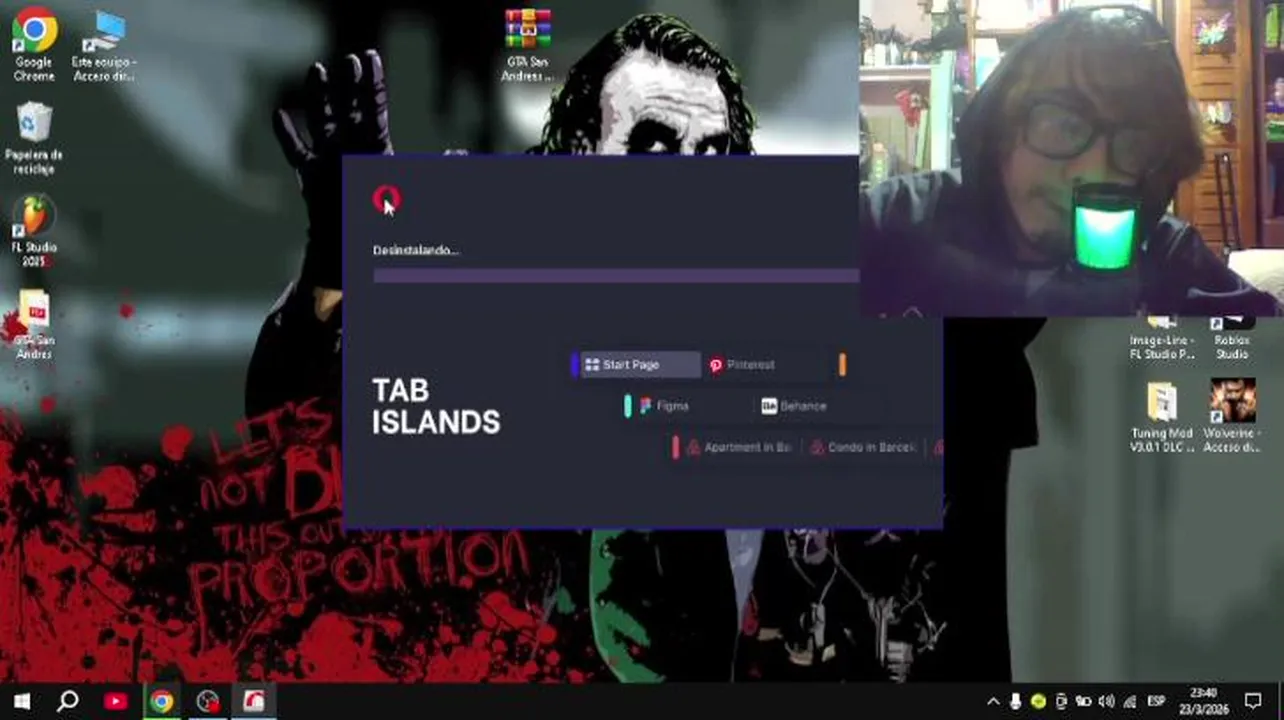Select the Condo in Barcel tab
Screen dimensions: 1284x720
click(863, 448)
